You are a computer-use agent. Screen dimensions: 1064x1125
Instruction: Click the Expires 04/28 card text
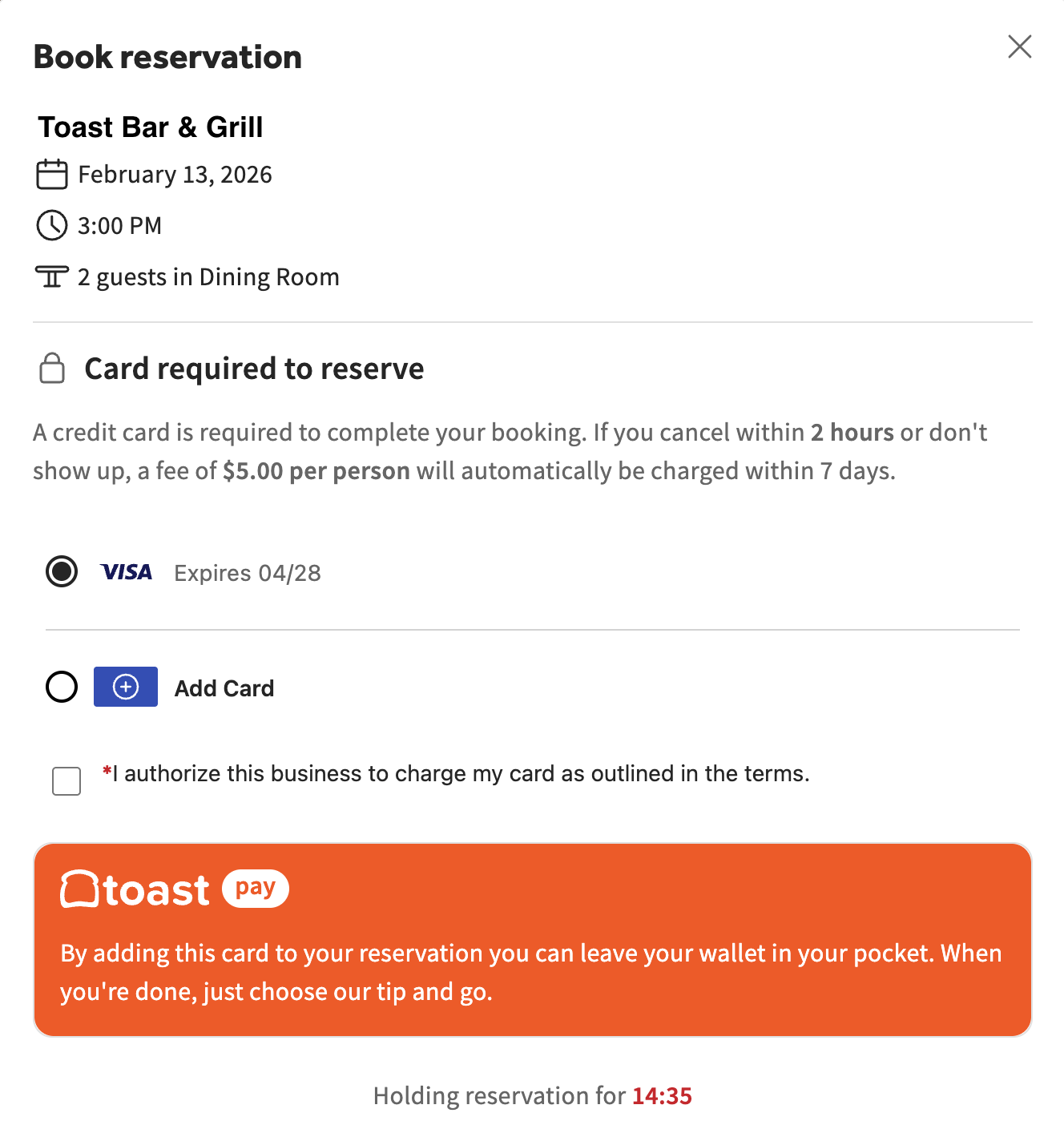pyautogui.click(x=248, y=573)
